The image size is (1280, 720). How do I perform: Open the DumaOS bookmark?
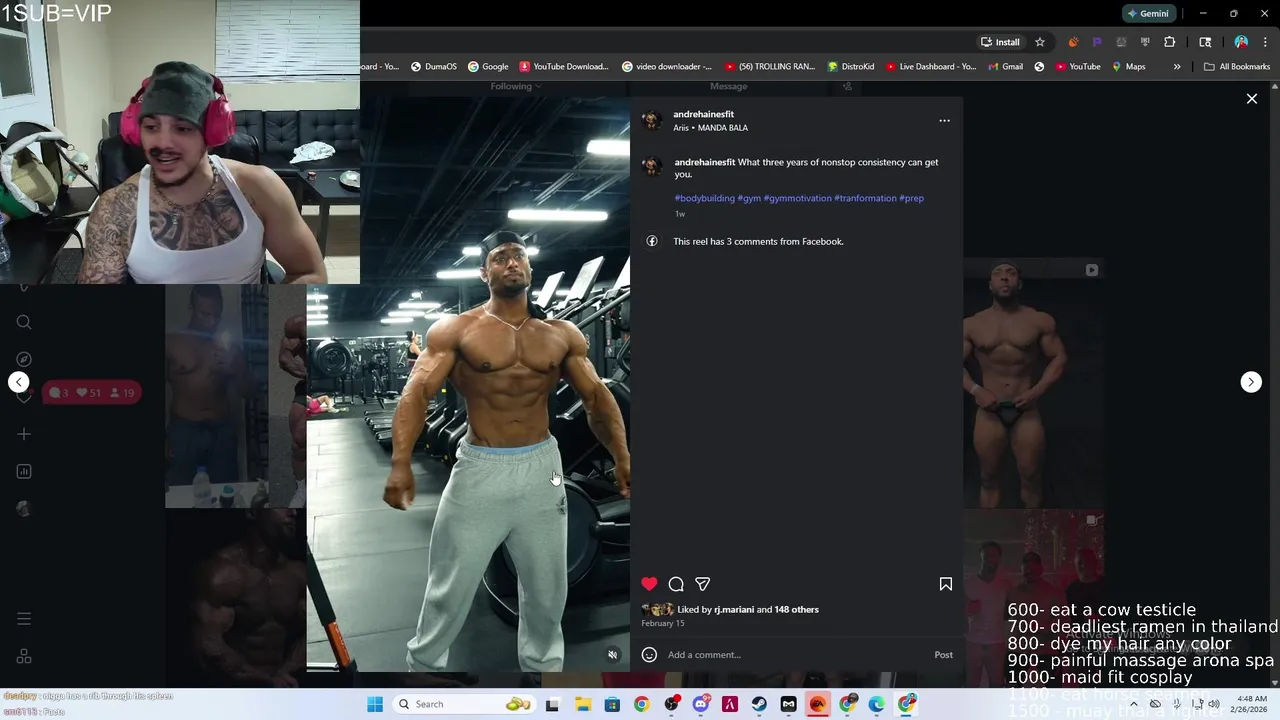(x=434, y=67)
